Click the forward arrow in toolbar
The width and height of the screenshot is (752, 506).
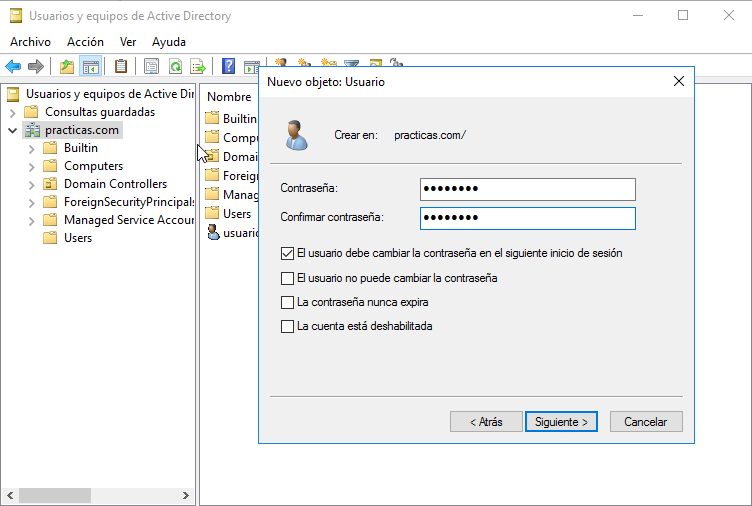36,66
